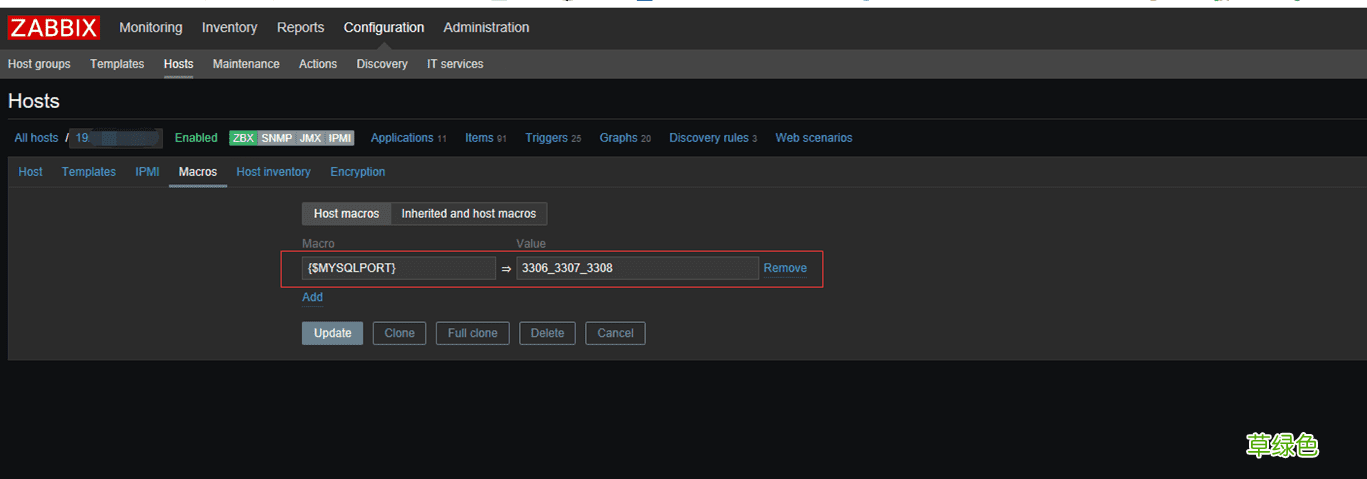Click the JMX availability badge

(x=310, y=138)
